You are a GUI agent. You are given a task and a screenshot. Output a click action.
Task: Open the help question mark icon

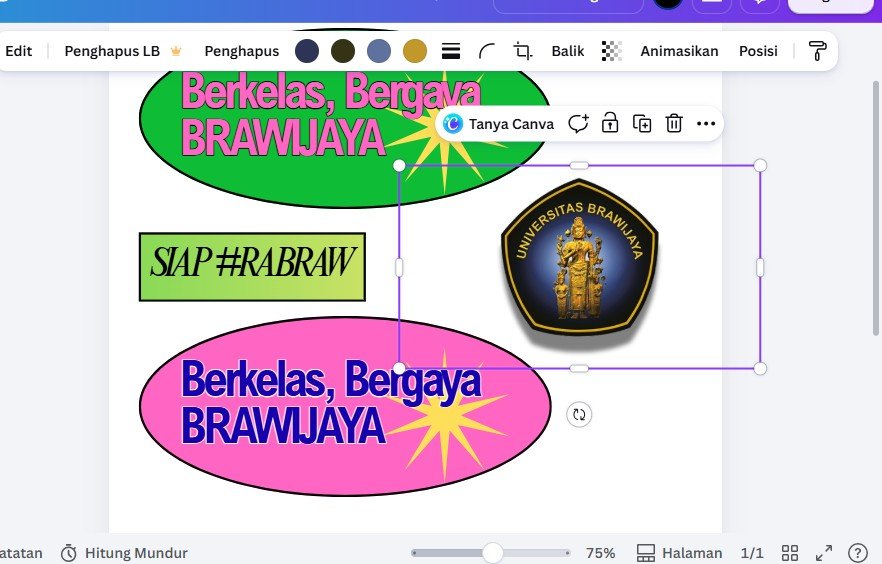coord(858,553)
